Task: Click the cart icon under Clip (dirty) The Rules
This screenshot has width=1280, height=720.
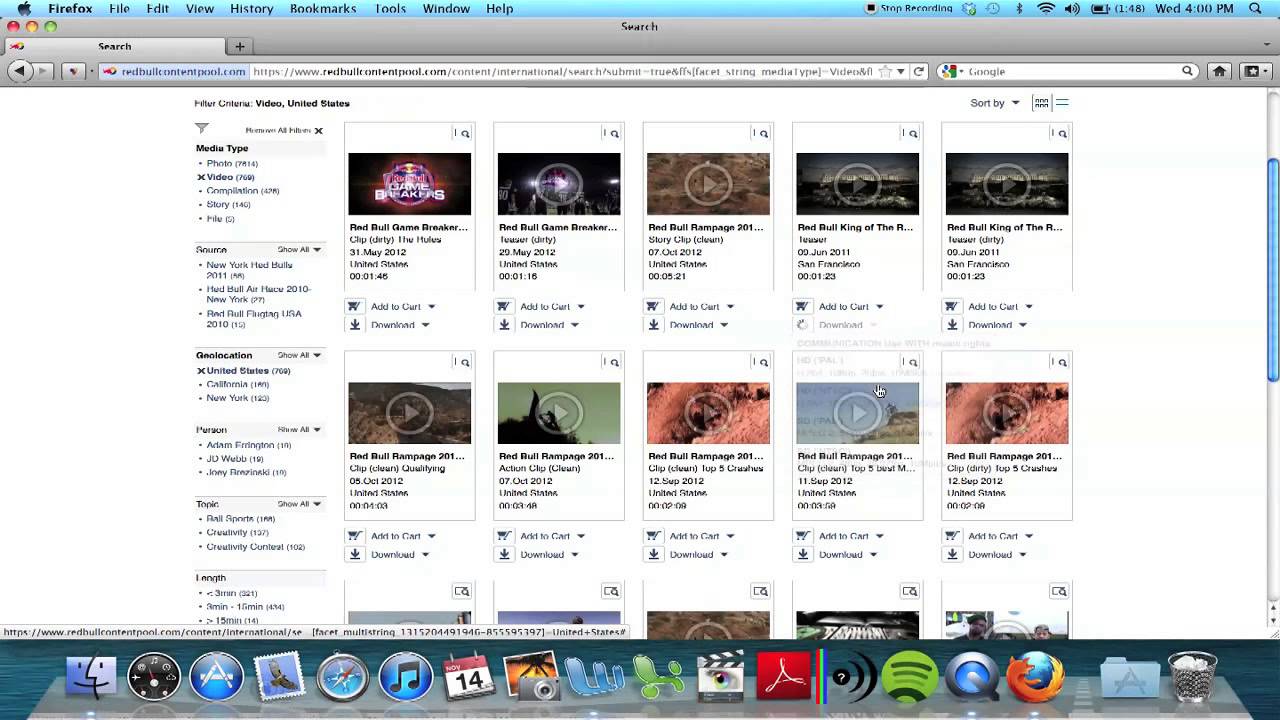Action: coord(355,306)
